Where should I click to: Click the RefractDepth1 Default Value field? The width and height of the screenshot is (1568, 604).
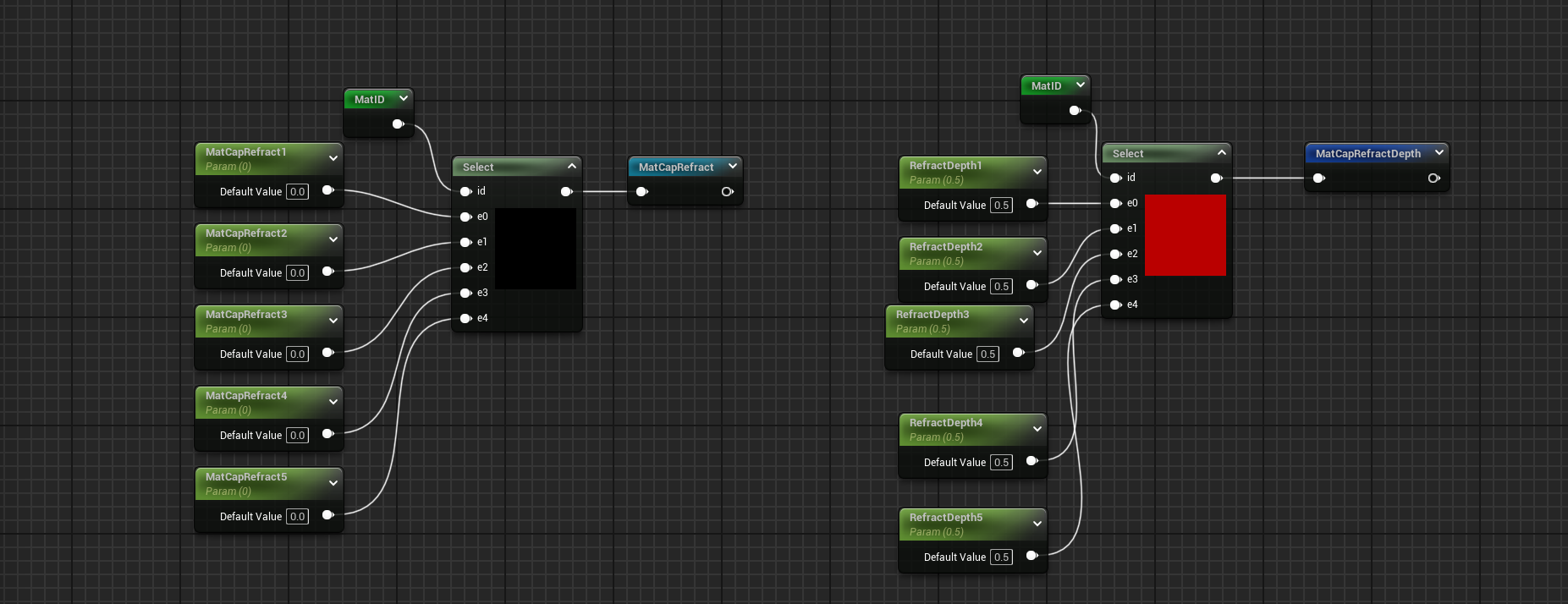click(1001, 206)
